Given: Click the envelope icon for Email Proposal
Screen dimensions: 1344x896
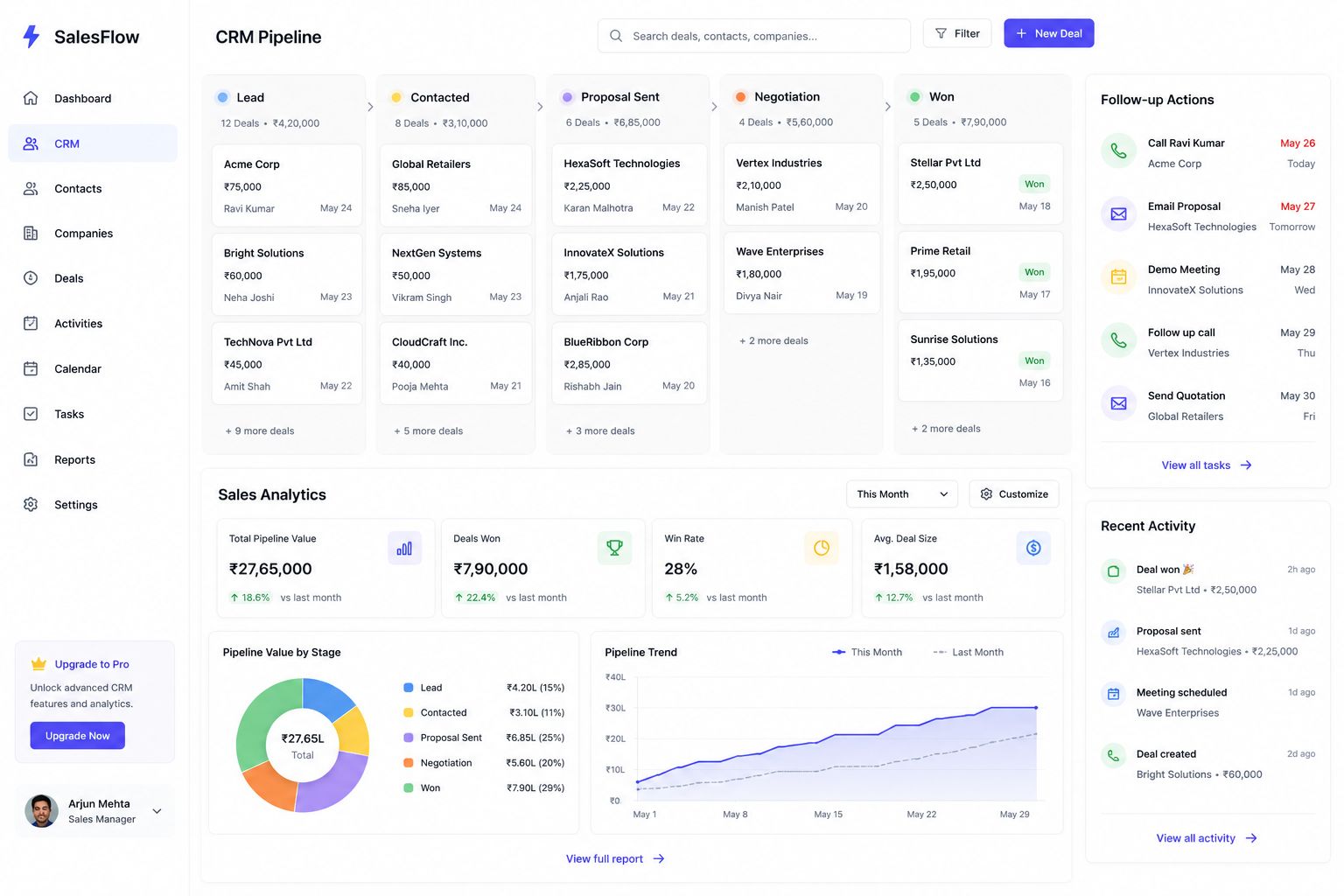Looking at the screenshot, I should pos(1118,214).
